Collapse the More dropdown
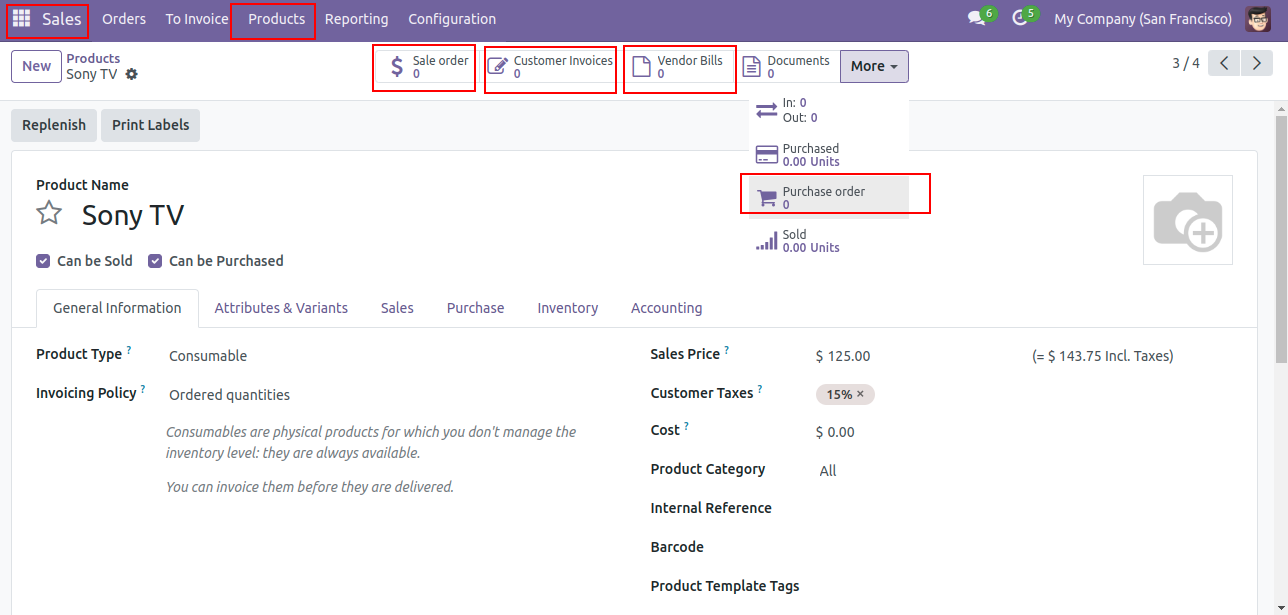 click(x=874, y=66)
